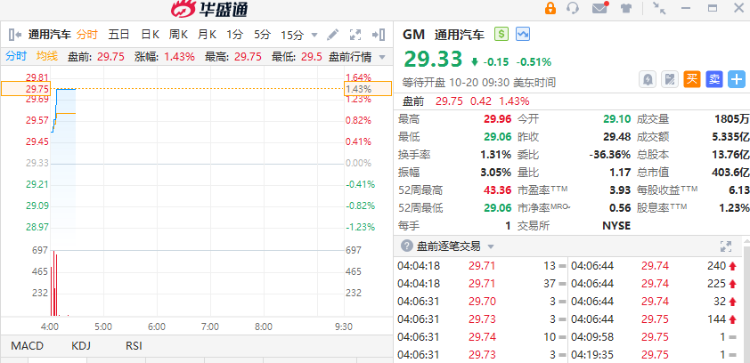Click the 1.43% marker on right axis
The height and width of the screenshot is (363, 750).
coord(368,89)
